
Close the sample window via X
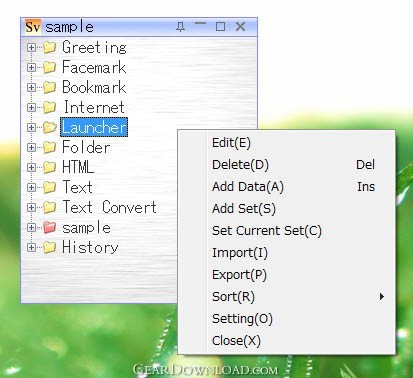(240, 27)
